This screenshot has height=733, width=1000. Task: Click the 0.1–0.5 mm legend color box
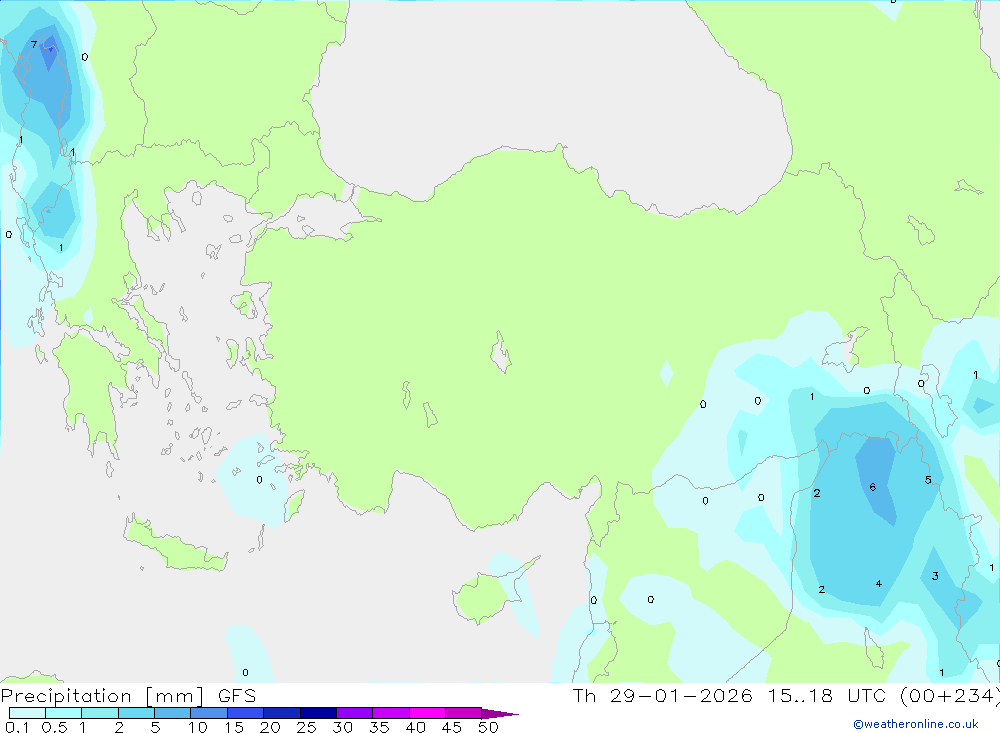point(27,713)
